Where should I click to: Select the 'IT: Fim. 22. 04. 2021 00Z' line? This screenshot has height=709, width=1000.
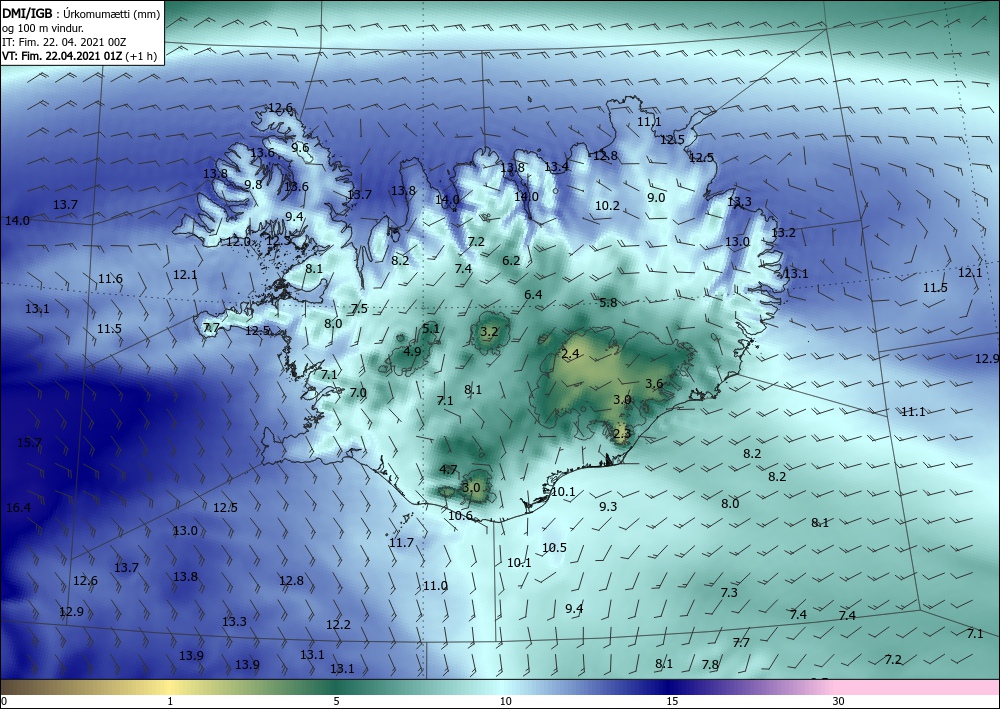[64, 42]
